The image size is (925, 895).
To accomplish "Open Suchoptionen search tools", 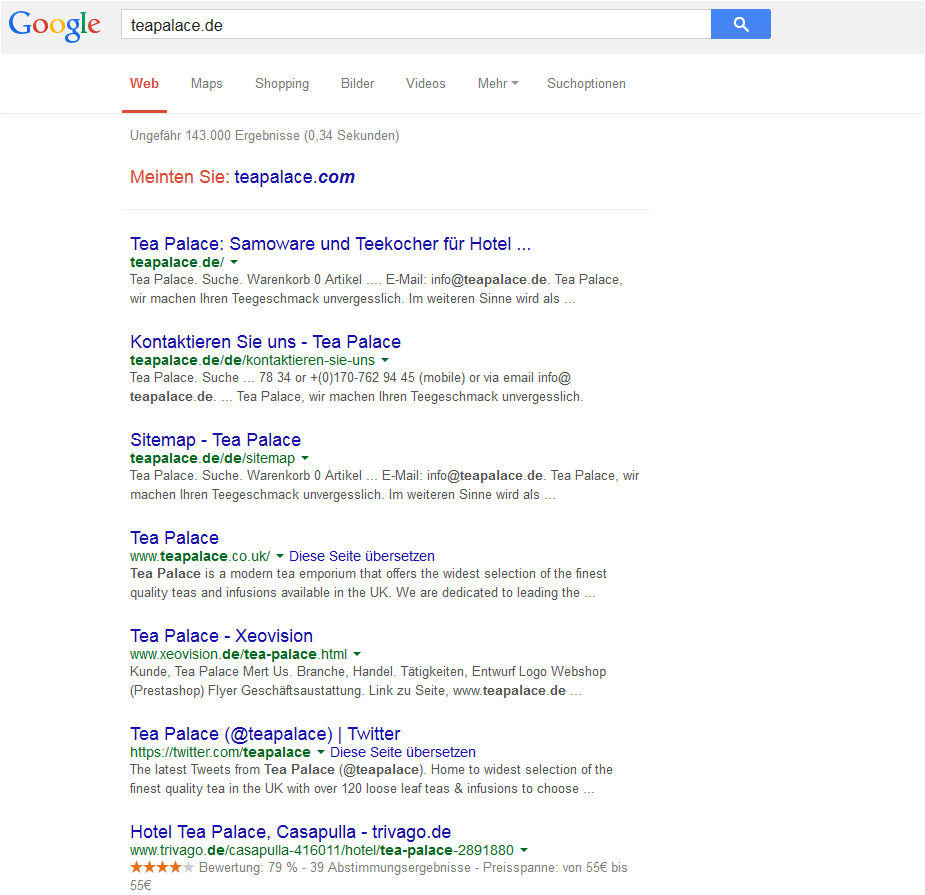I will (586, 84).
